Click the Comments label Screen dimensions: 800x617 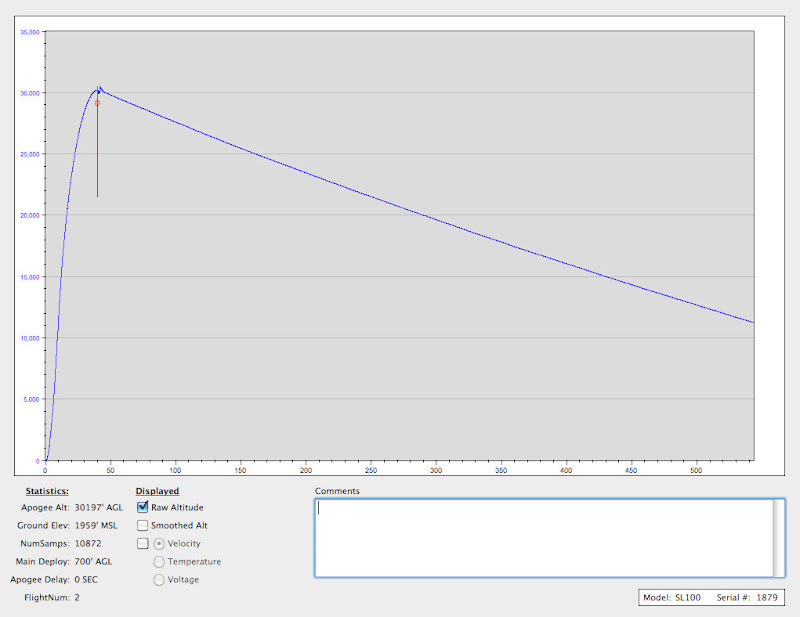[337, 491]
